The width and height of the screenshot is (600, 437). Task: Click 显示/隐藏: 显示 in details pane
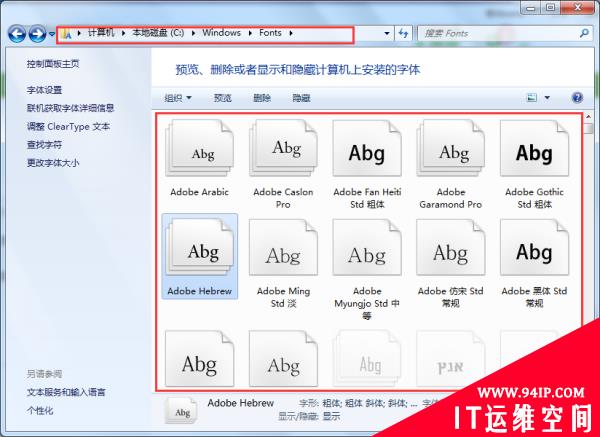pyautogui.click(x=309, y=416)
